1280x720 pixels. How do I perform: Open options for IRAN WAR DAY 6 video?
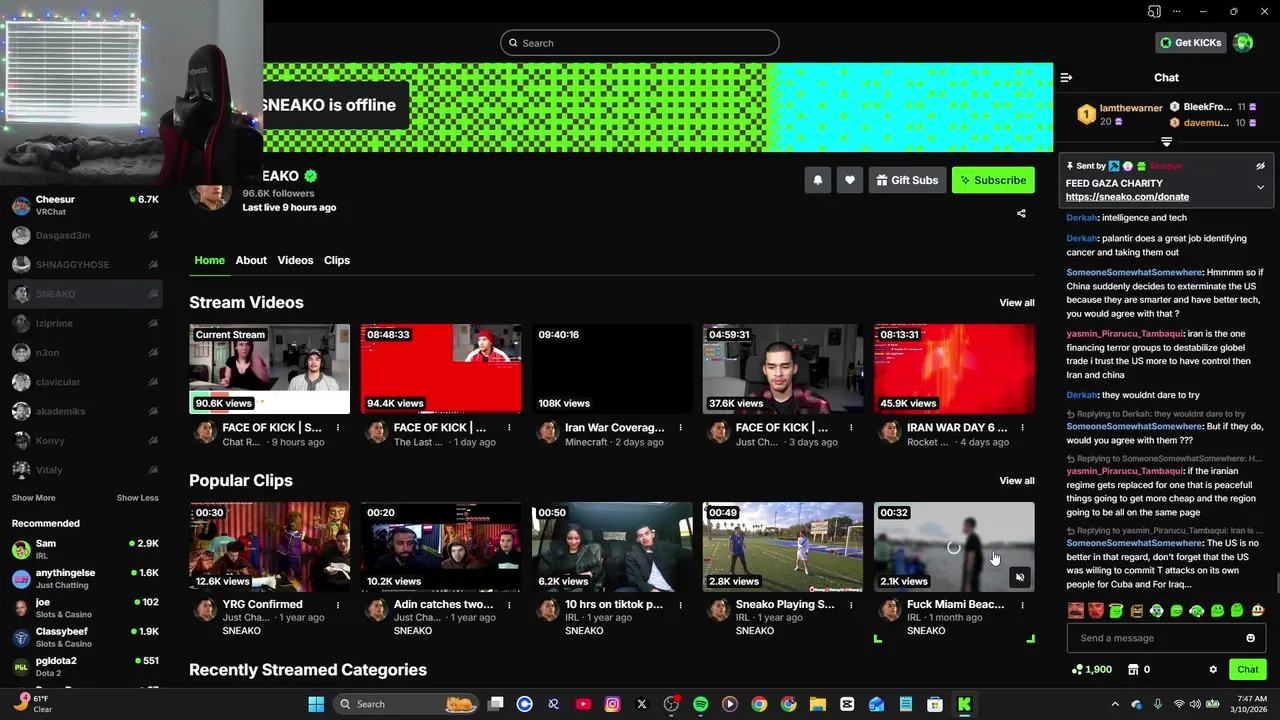(x=1022, y=428)
